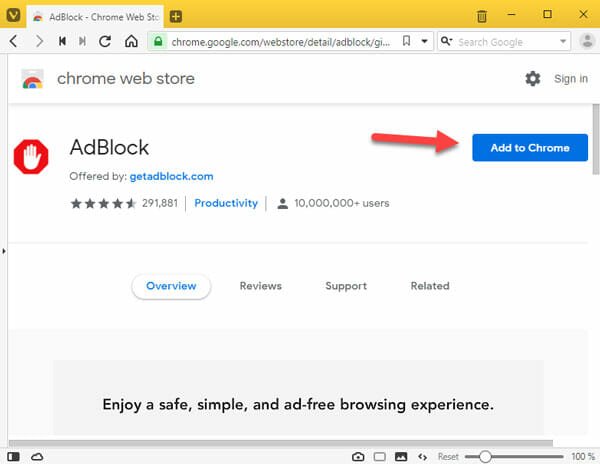This screenshot has height=464, width=600.
Task: Open the sync cloud icon
Action: coord(37,457)
